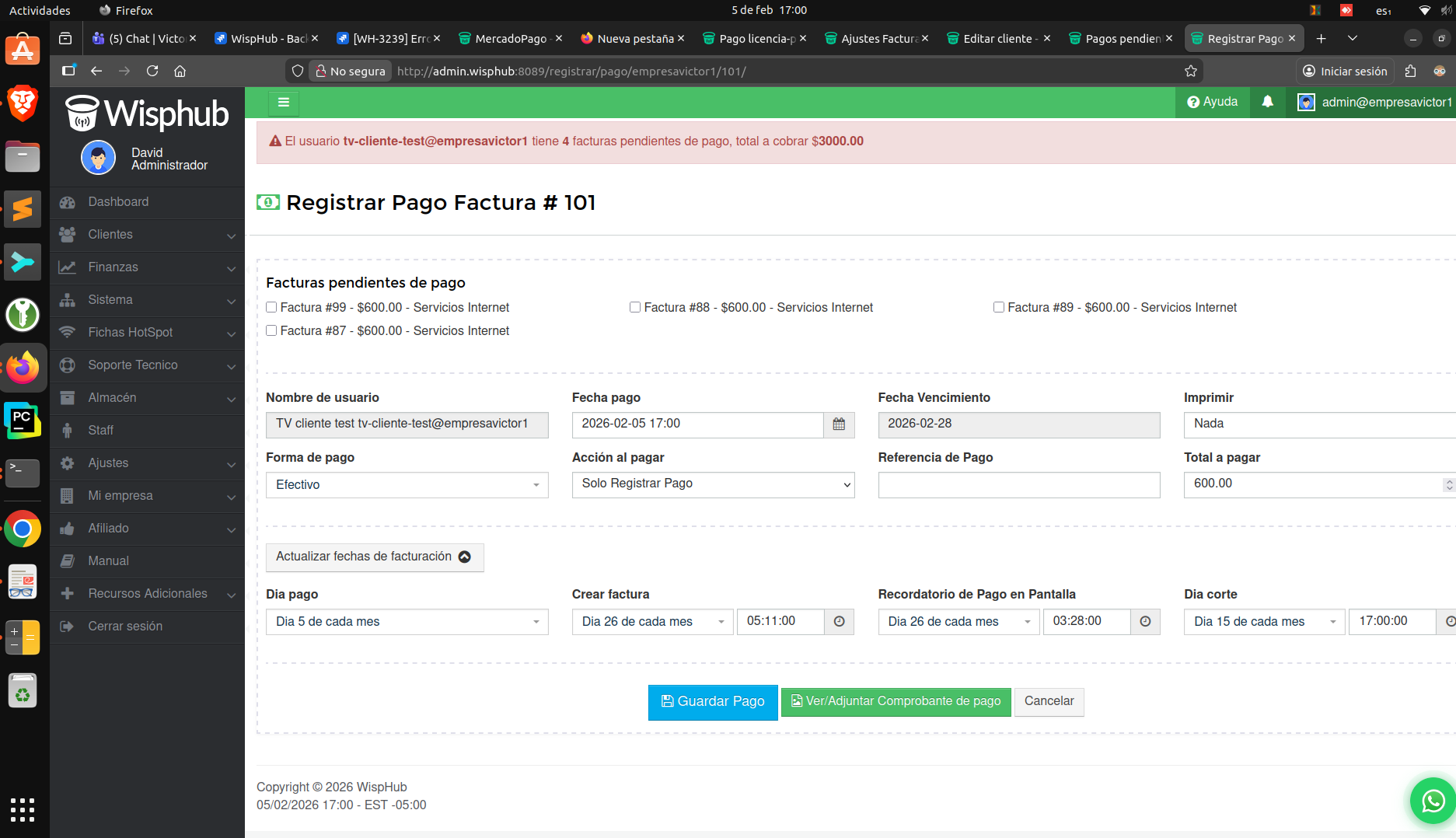Screen dimensions: 1456x838
Task: Select the Factura #88 checkbox
Action: [635, 308]
